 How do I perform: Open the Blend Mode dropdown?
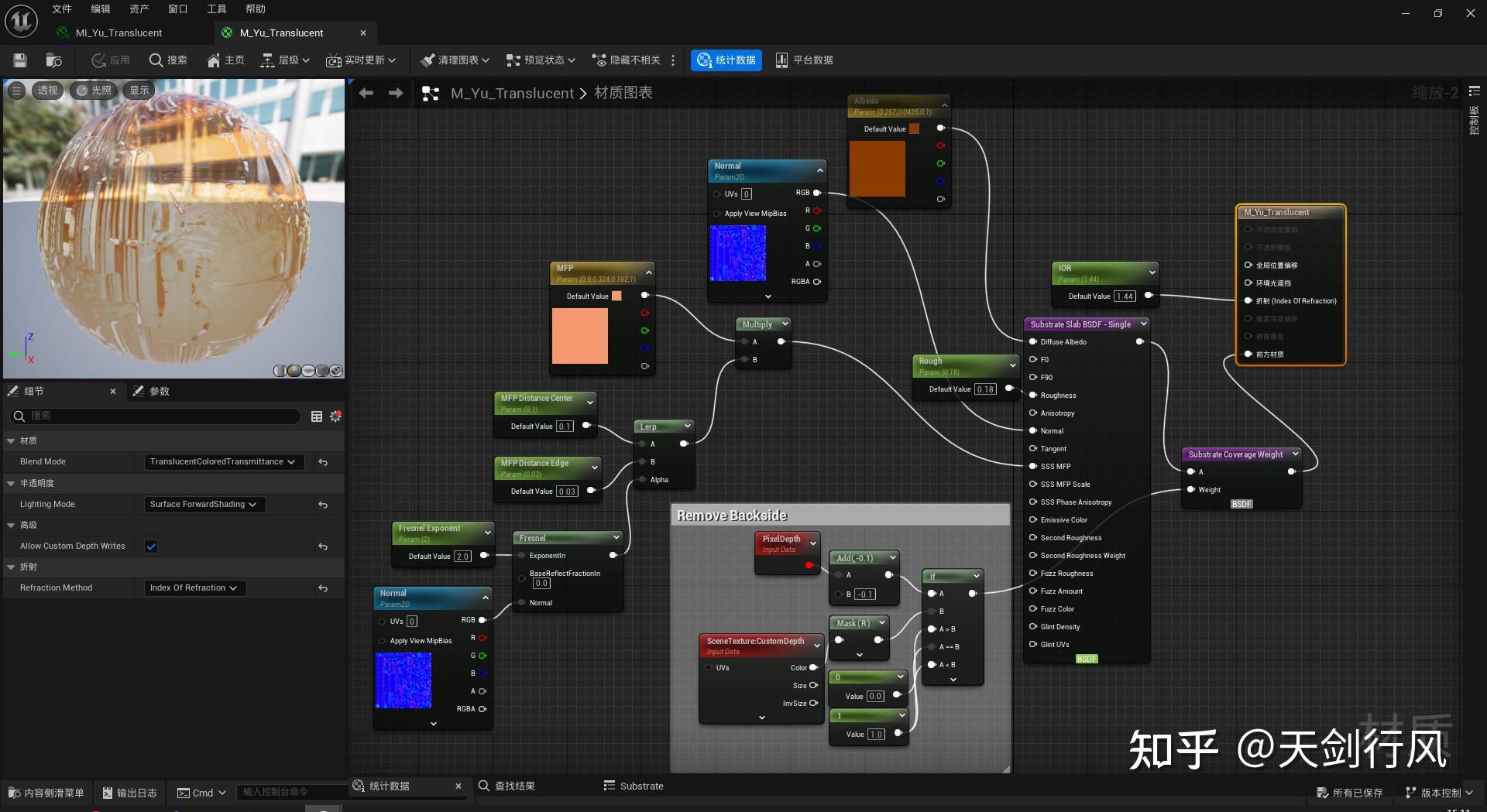coord(223,462)
